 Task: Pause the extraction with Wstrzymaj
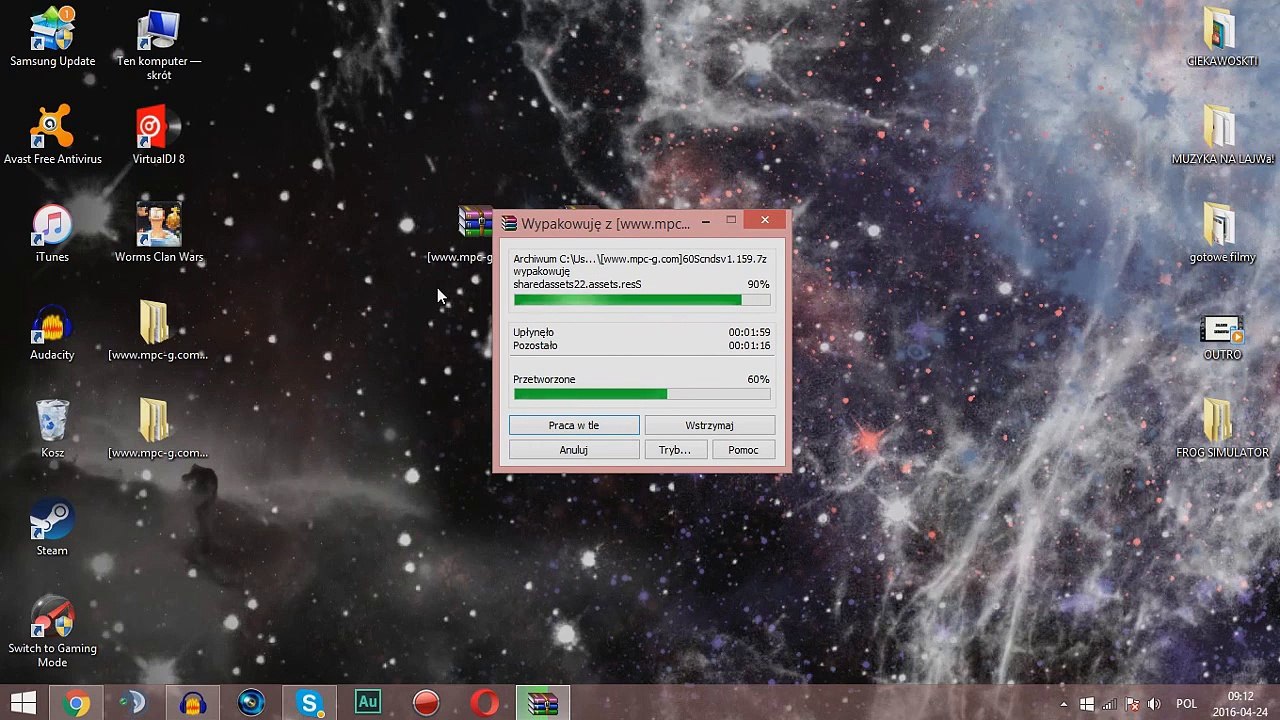click(709, 425)
